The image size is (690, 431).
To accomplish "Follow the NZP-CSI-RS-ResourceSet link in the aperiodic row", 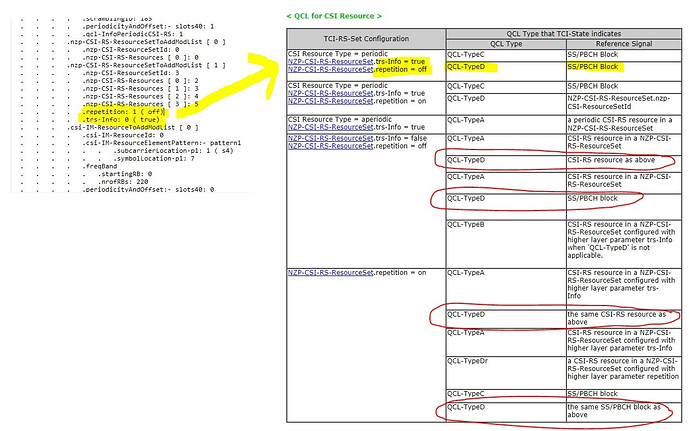I will [330, 127].
